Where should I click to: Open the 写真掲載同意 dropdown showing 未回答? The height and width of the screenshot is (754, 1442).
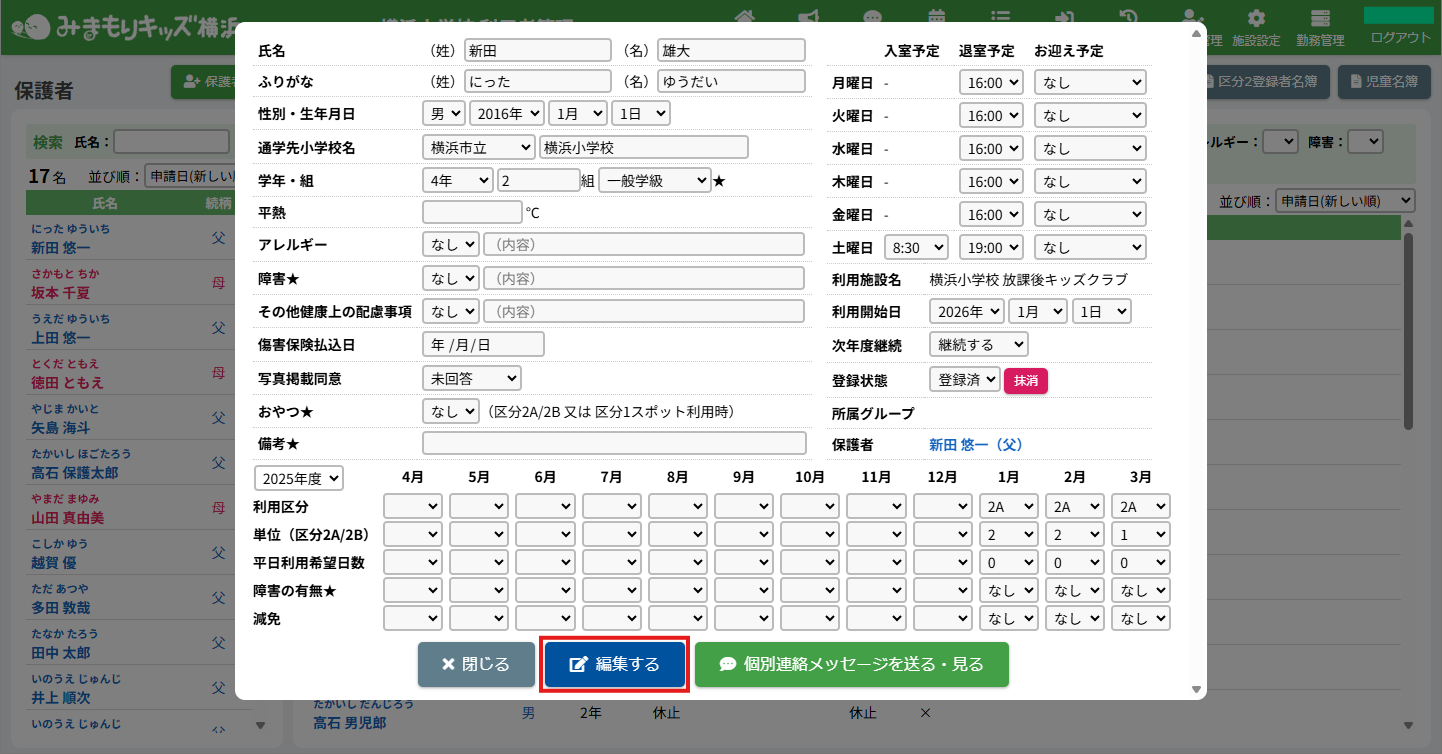point(471,379)
